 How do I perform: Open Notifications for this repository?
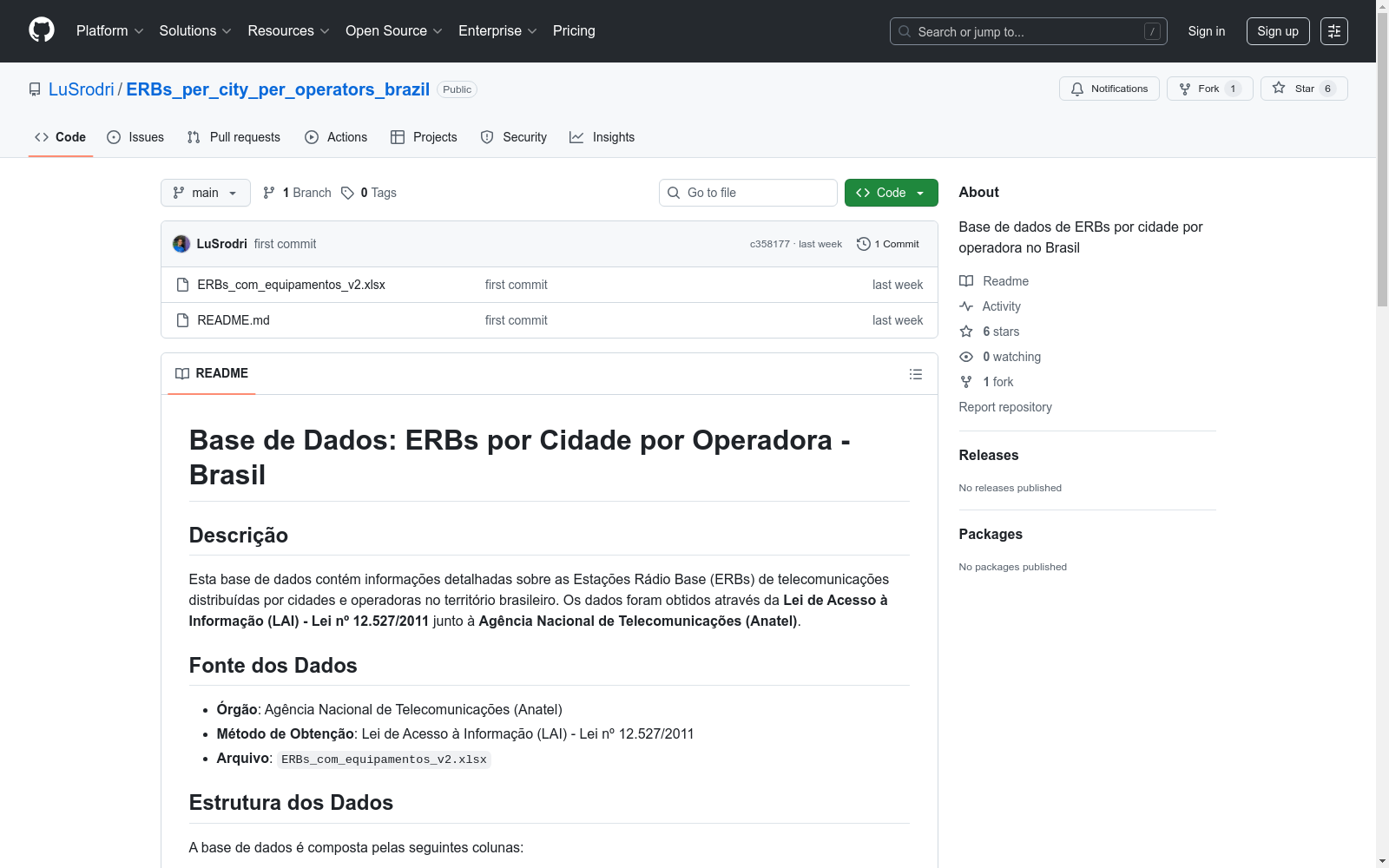1109,89
